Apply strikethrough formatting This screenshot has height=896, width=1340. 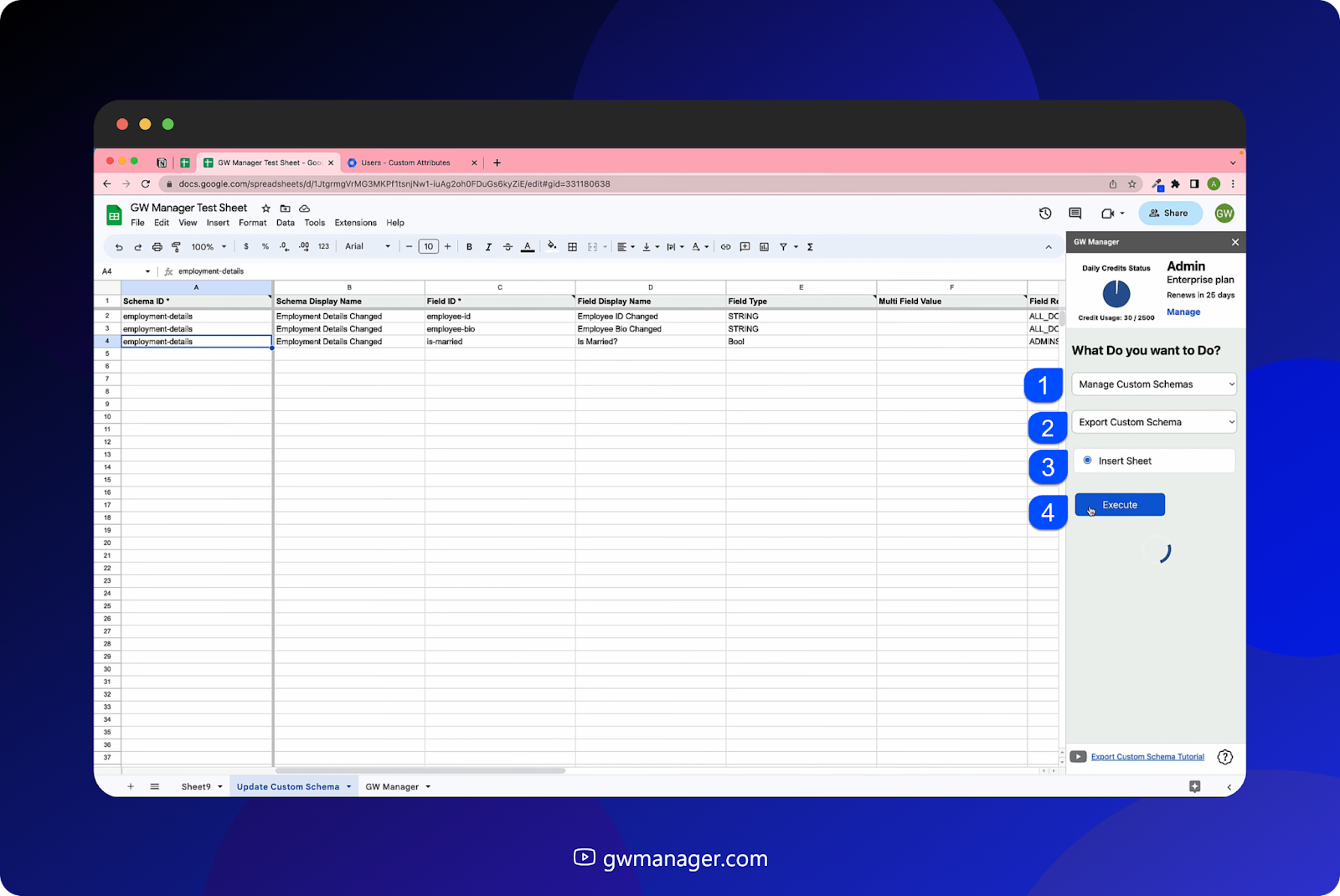[508, 247]
